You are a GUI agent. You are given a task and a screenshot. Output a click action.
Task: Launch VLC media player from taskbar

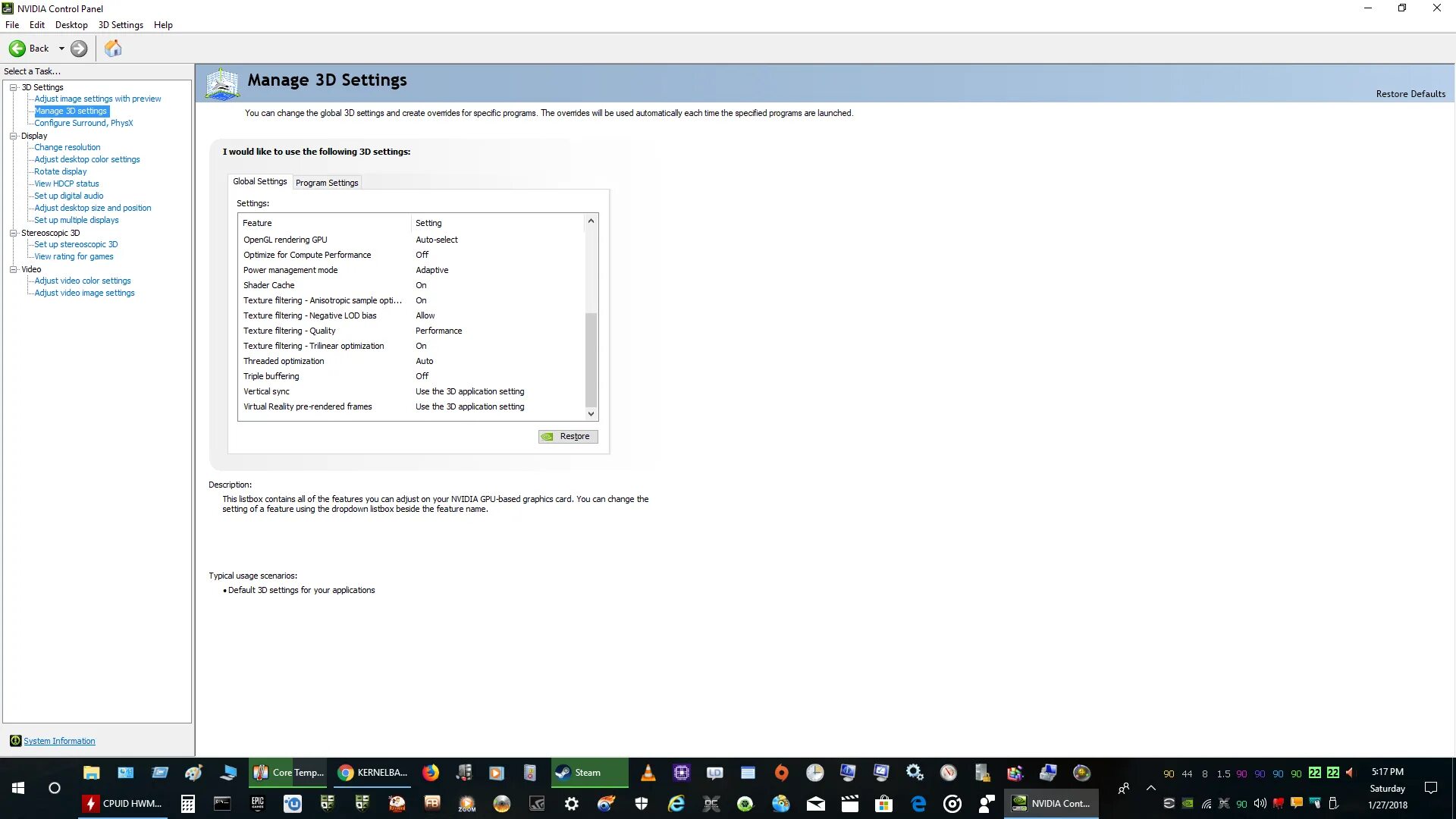[648, 773]
